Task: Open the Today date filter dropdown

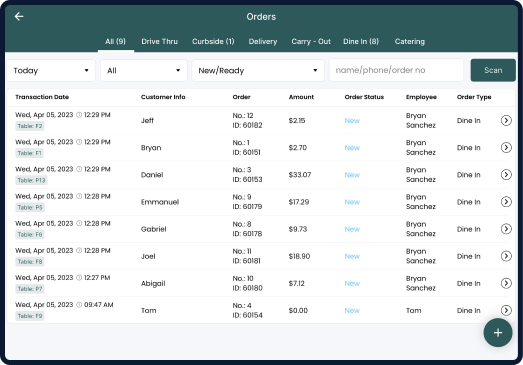Action: pos(51,70)
